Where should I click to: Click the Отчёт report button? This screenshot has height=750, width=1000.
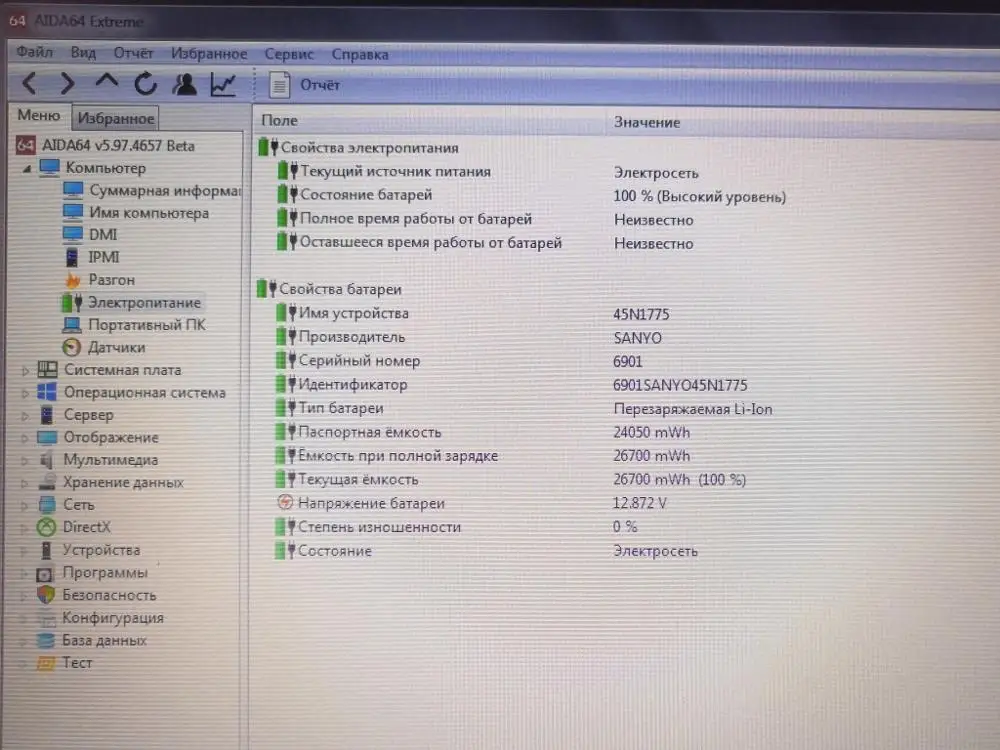(x=305, y=85)
